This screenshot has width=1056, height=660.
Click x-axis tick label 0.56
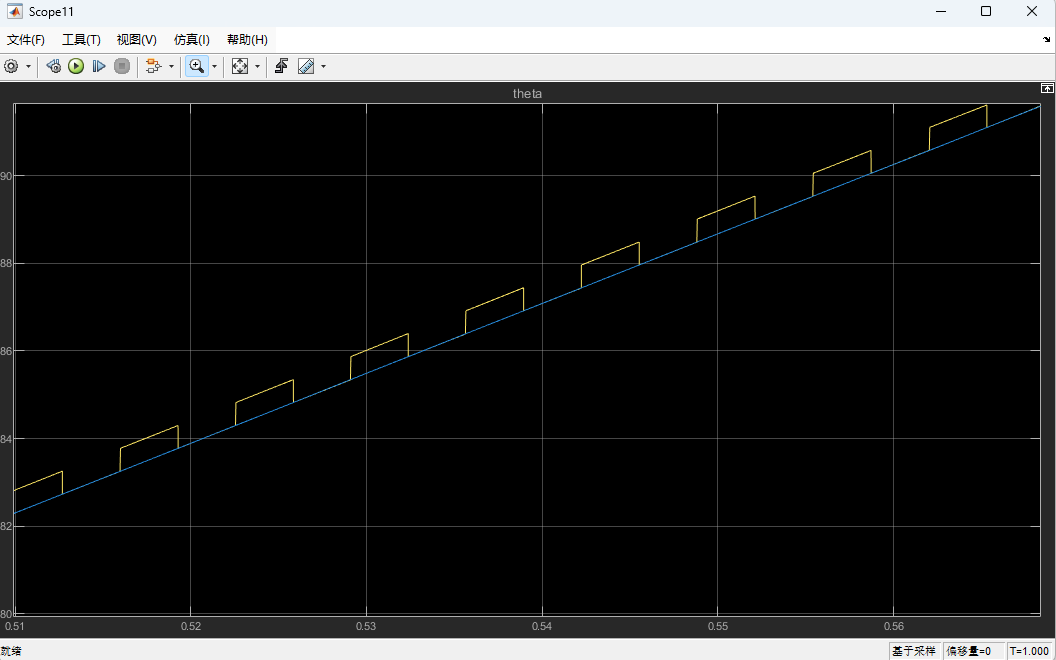[x=893, y=627]
